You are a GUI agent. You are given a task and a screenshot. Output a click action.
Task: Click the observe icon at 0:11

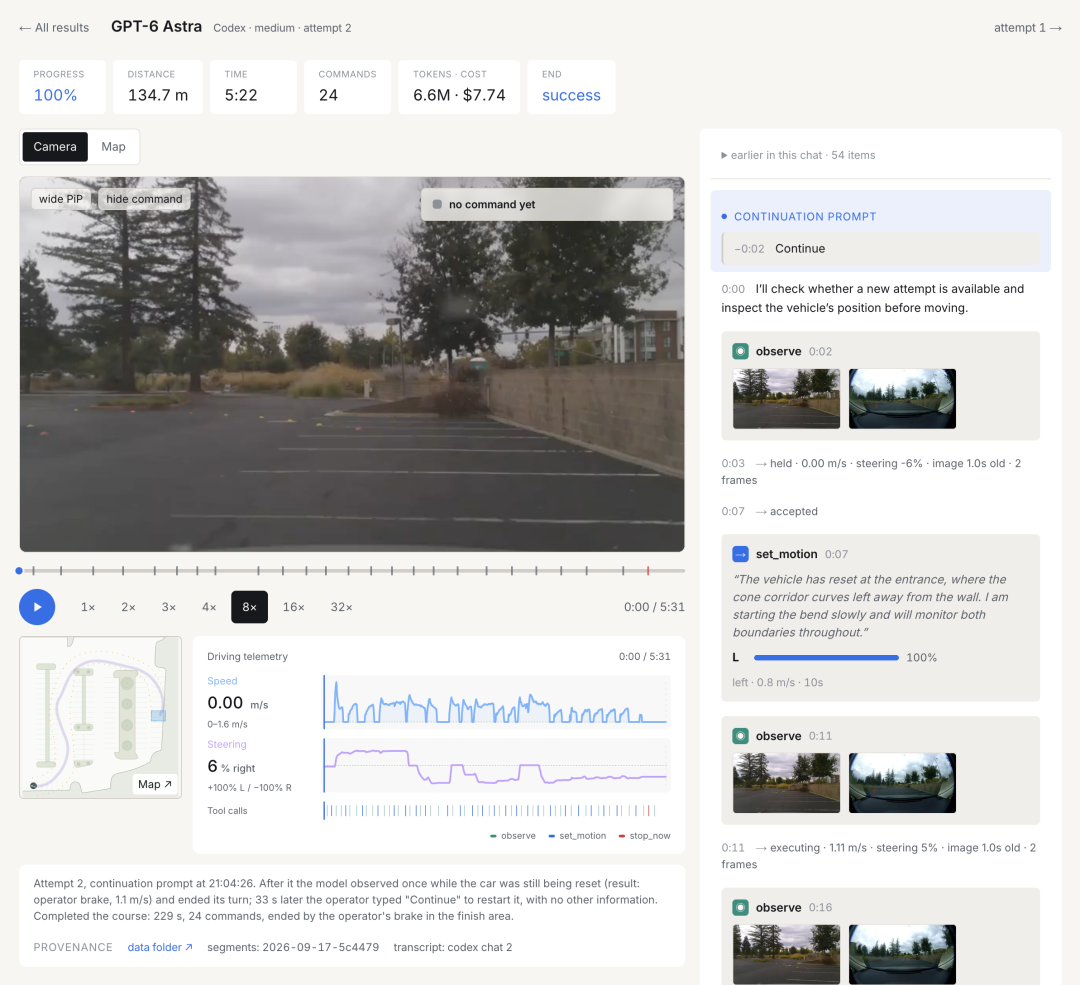(740, 736)
